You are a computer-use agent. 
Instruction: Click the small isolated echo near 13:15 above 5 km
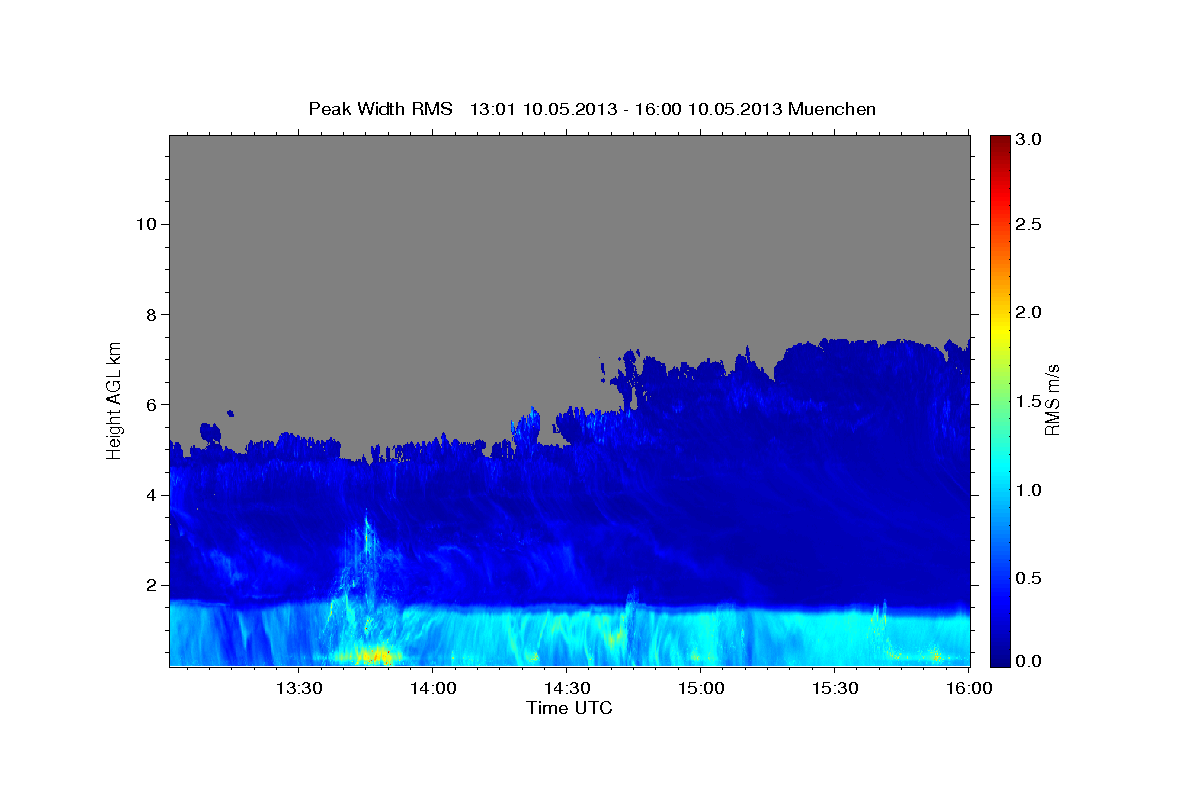pyautogui.click(x=230, y=412)
